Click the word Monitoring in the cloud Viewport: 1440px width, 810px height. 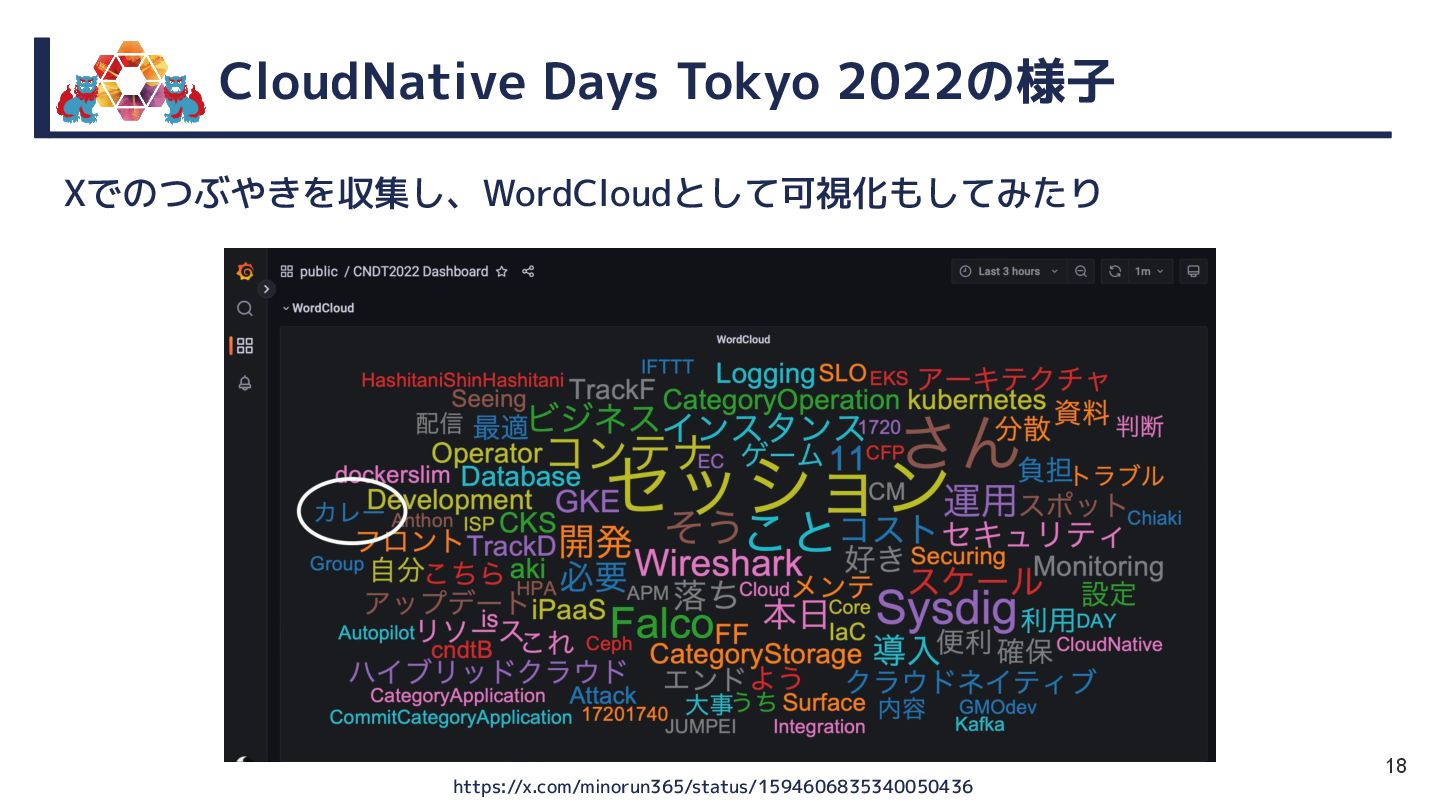[1098, 567]
